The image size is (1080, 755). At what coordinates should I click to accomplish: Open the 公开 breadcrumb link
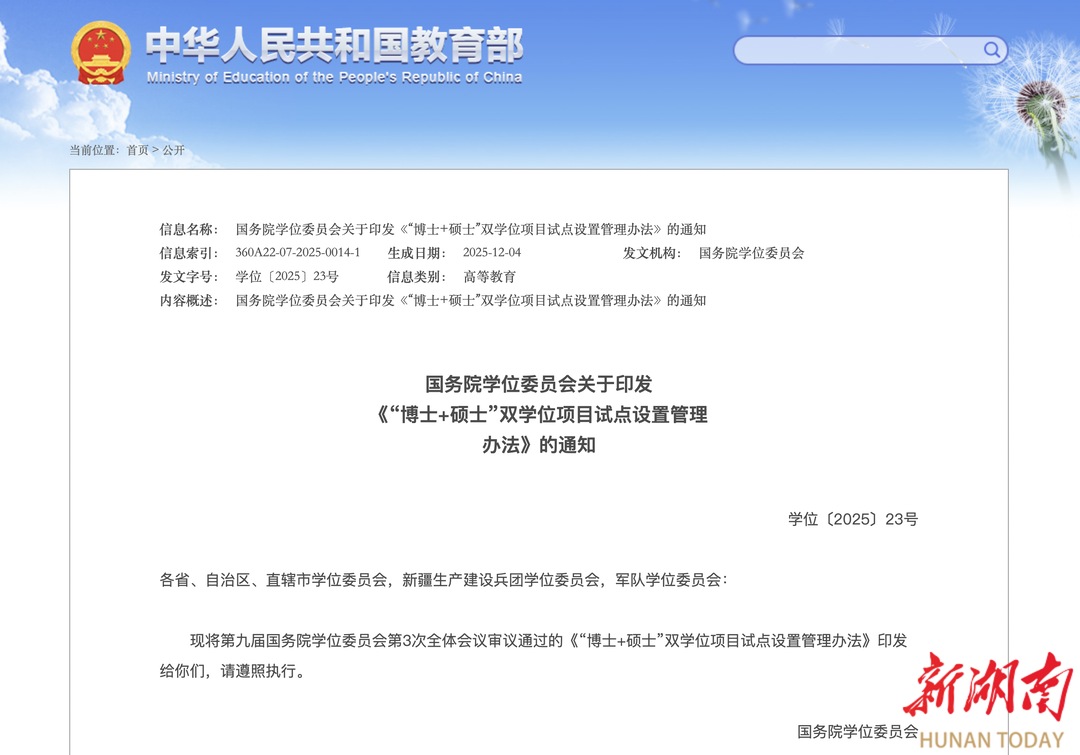coord(174,150)
